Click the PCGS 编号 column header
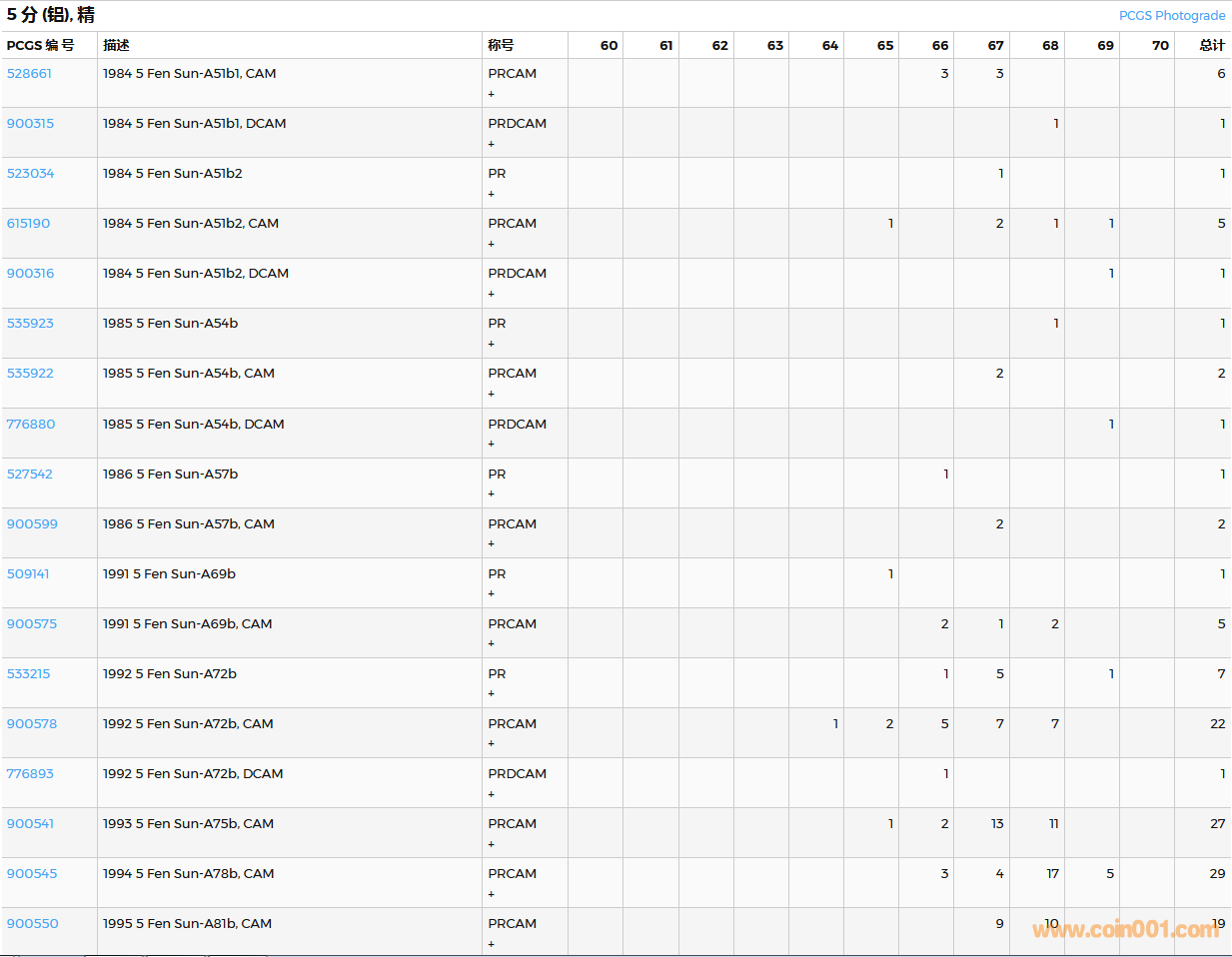The width and height of the screenshot is (1232, 957). tap(40, 45)
